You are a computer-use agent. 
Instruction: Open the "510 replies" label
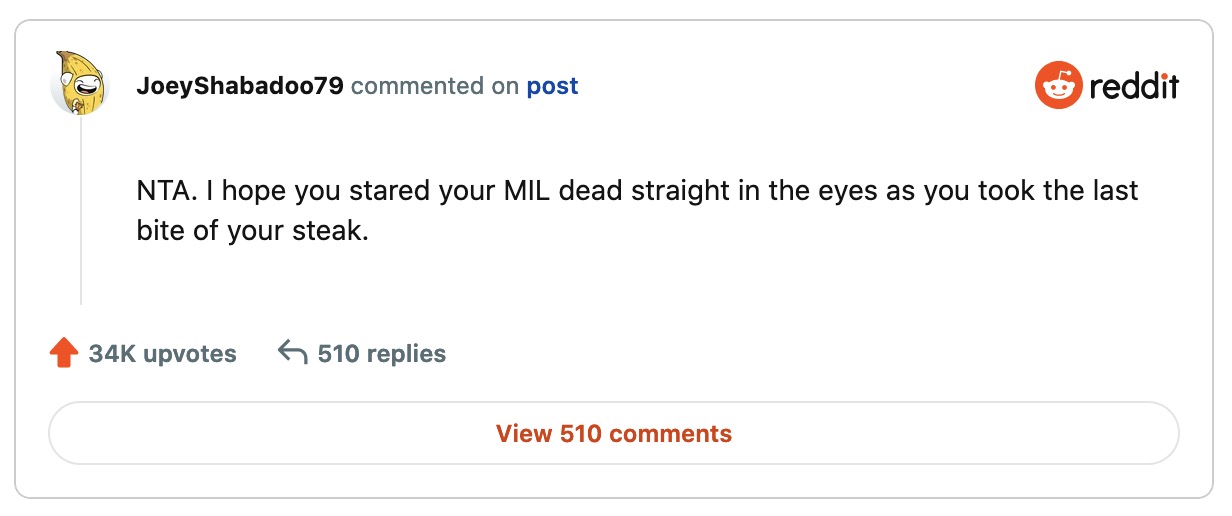tap(381, 354)
